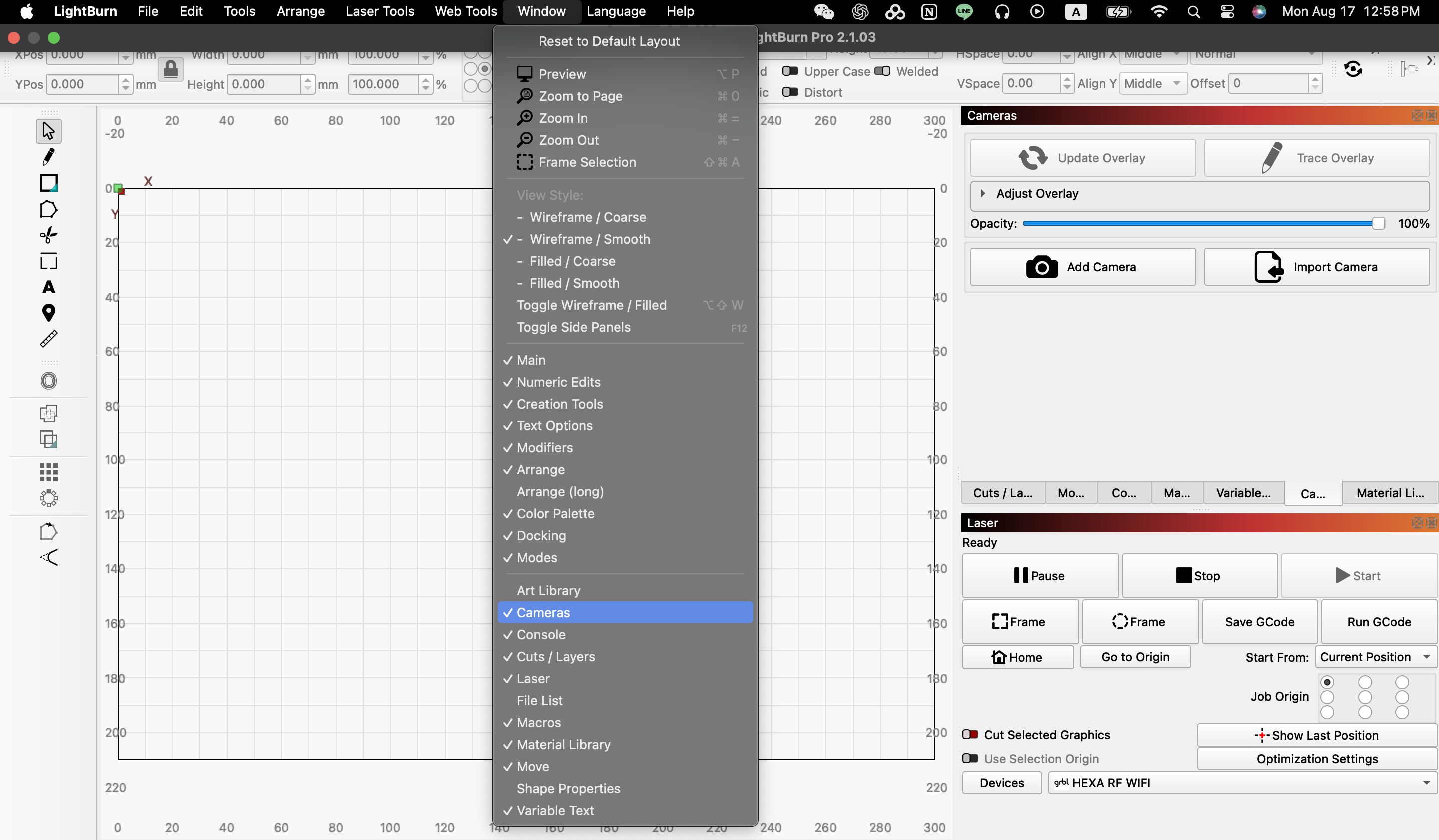Close the Laser panel
The image size is (1439, 840).
tap(1432, 523)
